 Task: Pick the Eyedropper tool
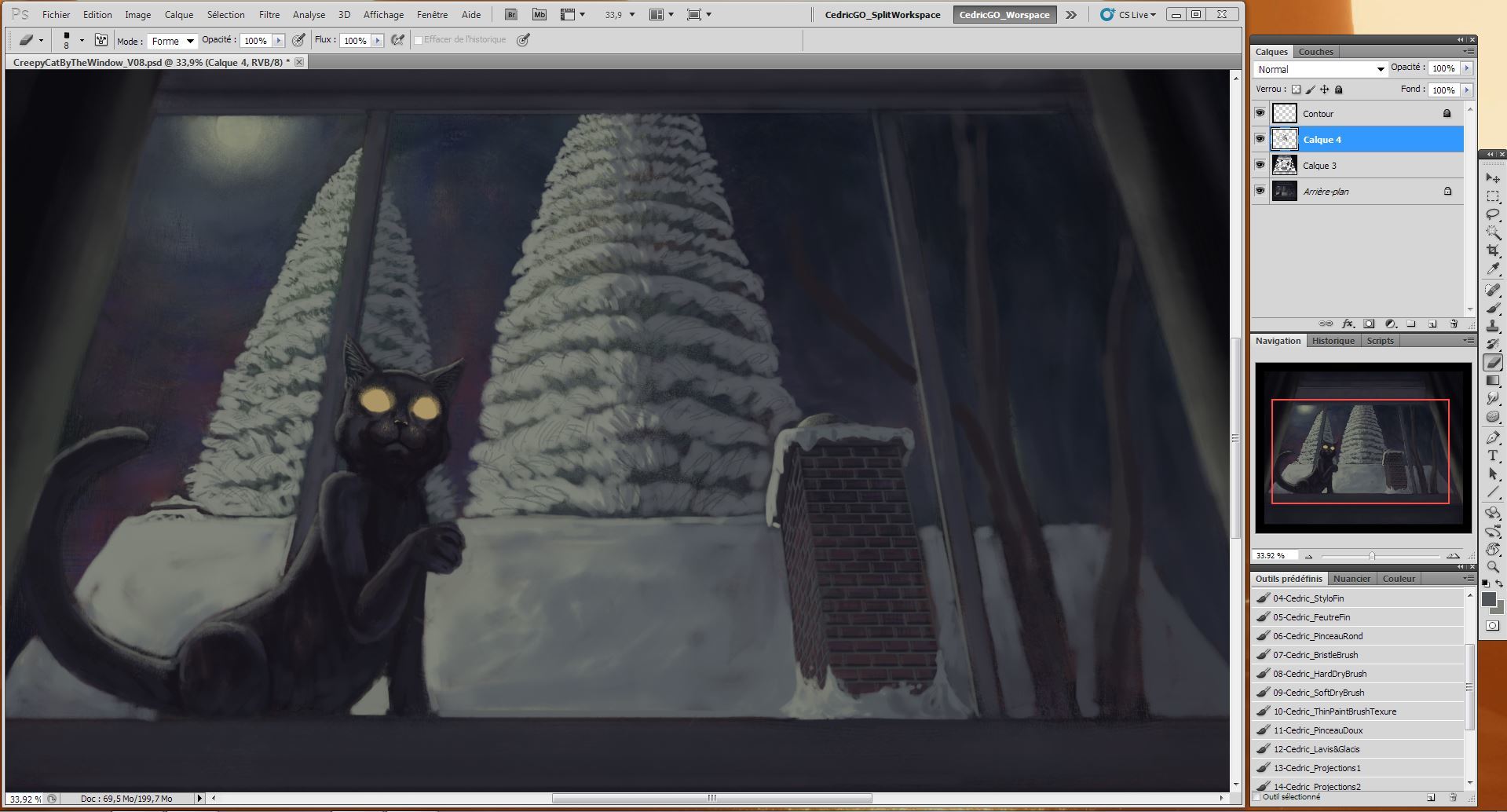(x=1493, y=269)
